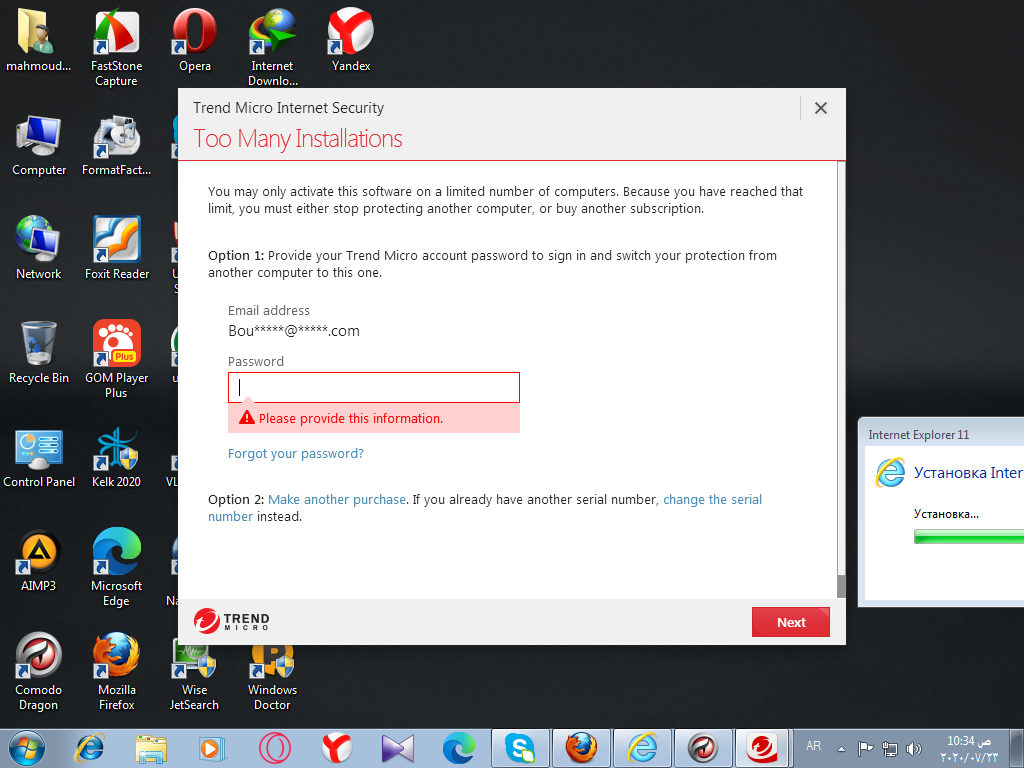Close the Trend Micro Internet Security dialog

[x=821, y=108]
